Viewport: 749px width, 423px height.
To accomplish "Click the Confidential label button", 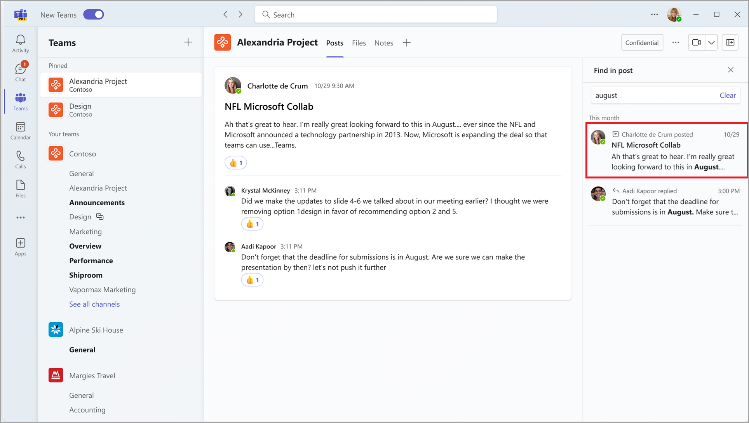I will [x=642, y=42].
